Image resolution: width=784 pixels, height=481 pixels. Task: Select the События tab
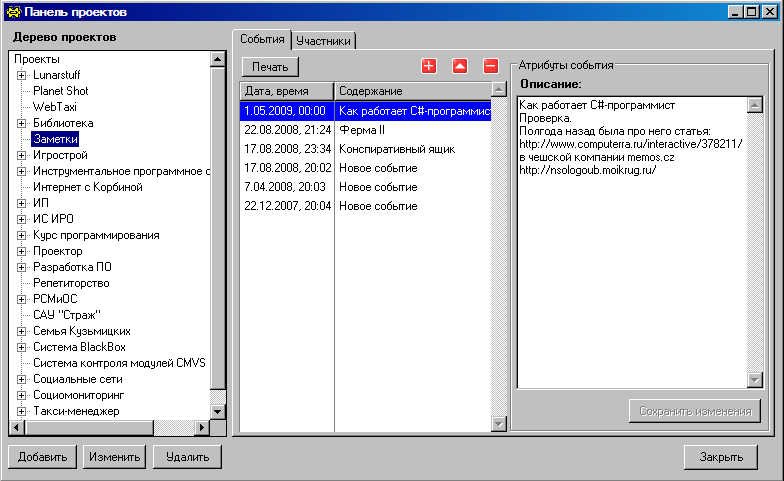click(262, 39)
